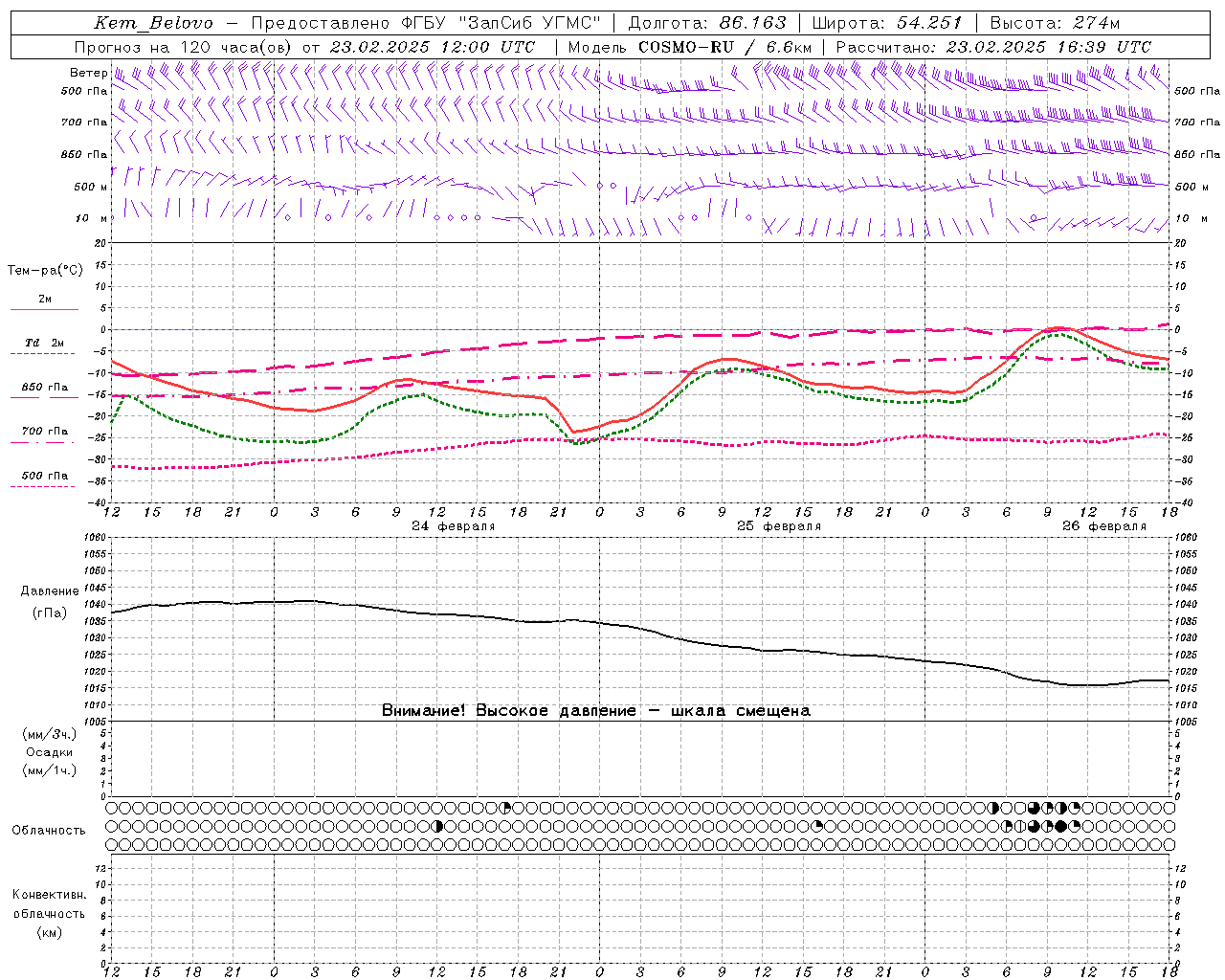Click the fully black cloud cover circle
This screenshot has width=1225, height=980.
point(1060,826)
